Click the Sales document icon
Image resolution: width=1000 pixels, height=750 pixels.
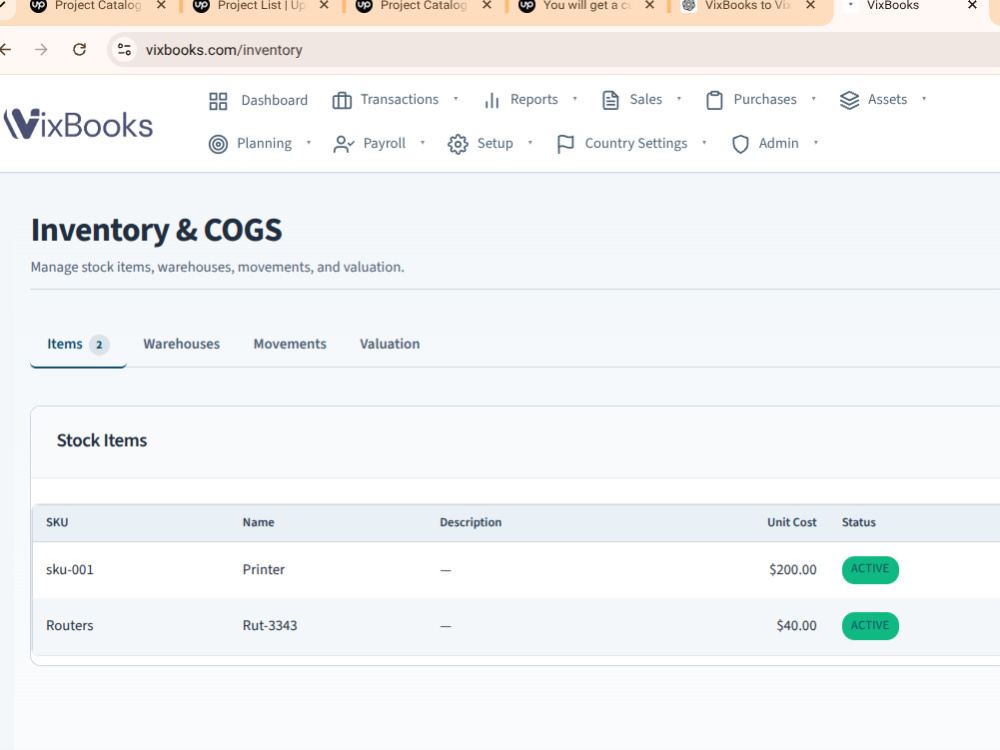tap(610, 100)
